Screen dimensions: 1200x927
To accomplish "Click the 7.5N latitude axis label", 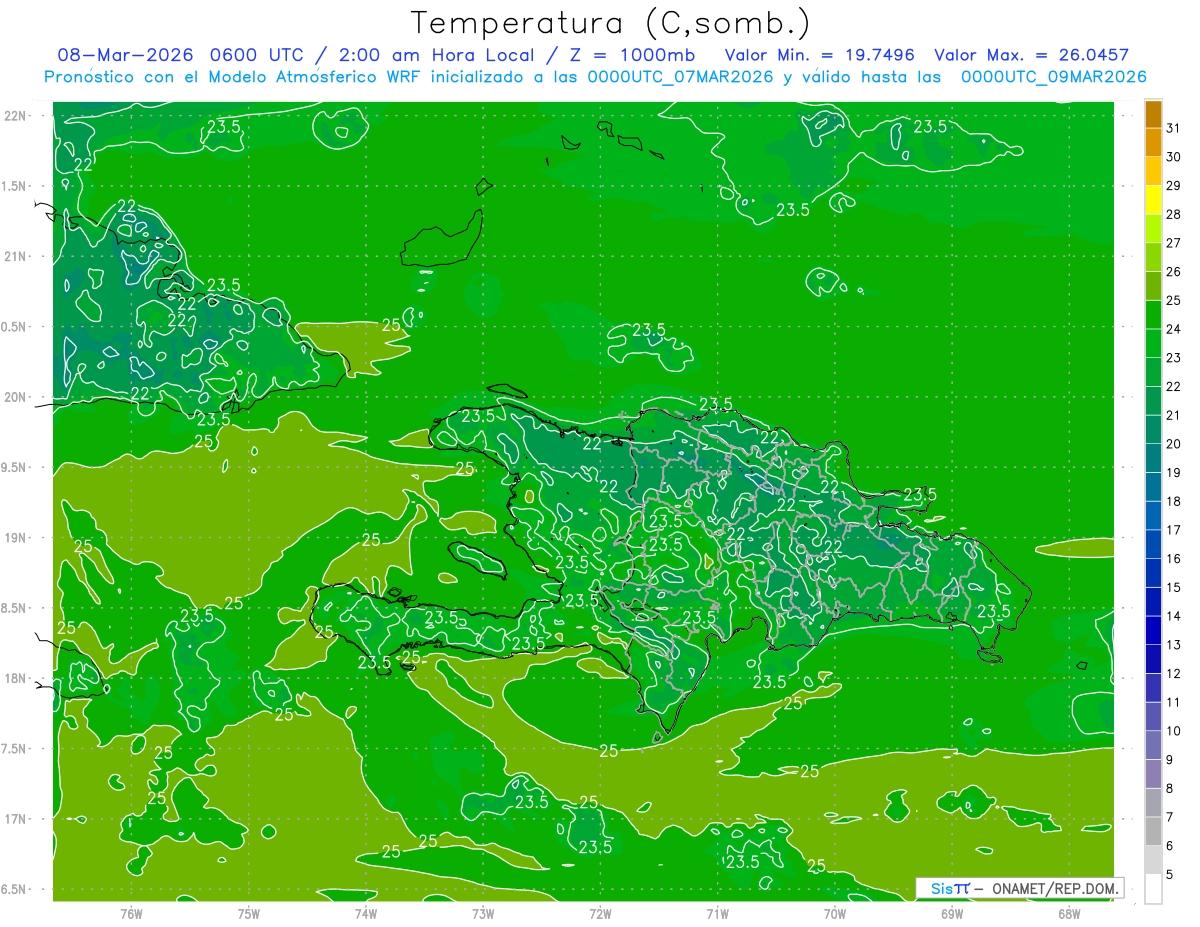I will [x=14, y=749].
